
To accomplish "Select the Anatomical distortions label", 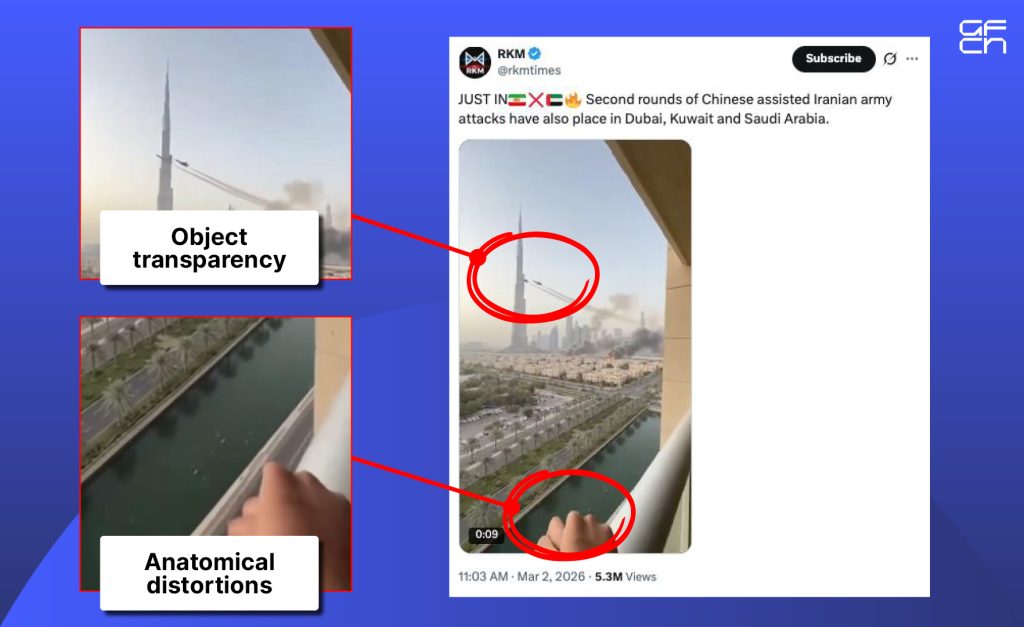I will (209, 573).
